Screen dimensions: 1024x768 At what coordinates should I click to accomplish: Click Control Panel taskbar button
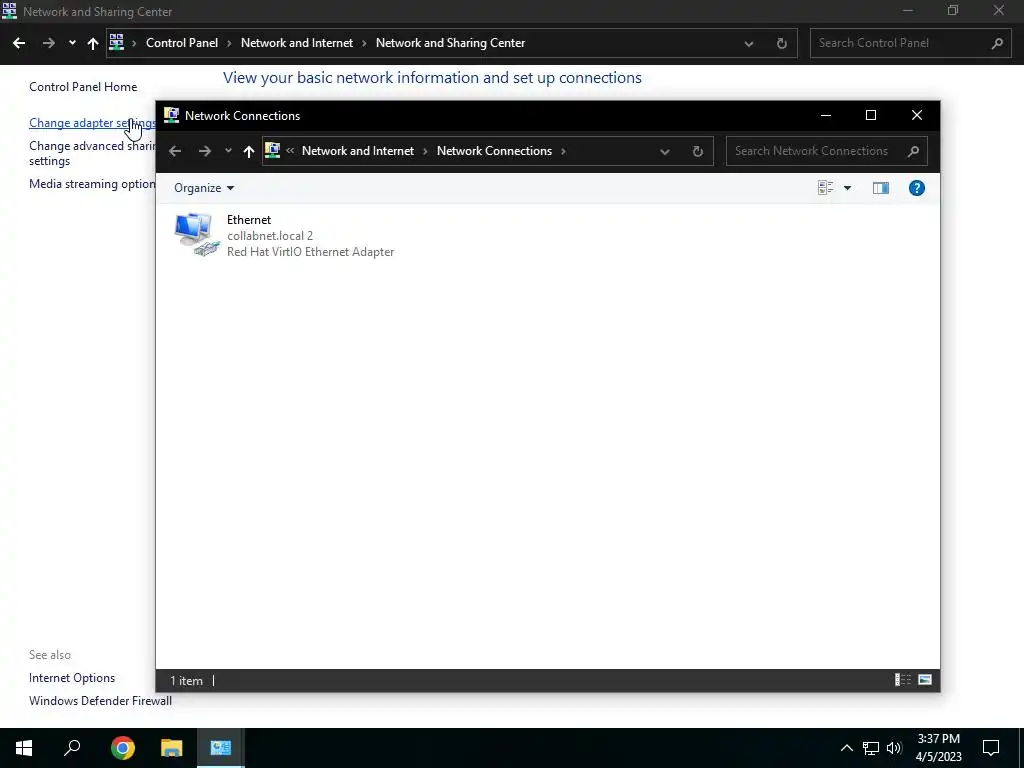click(221, 748)
